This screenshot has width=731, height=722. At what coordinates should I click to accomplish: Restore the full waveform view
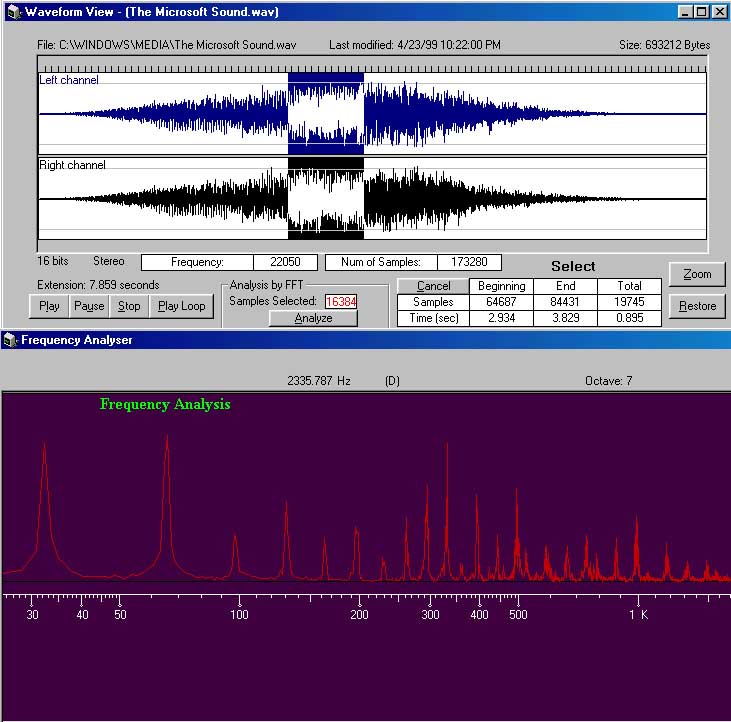[x=697, y=306]
